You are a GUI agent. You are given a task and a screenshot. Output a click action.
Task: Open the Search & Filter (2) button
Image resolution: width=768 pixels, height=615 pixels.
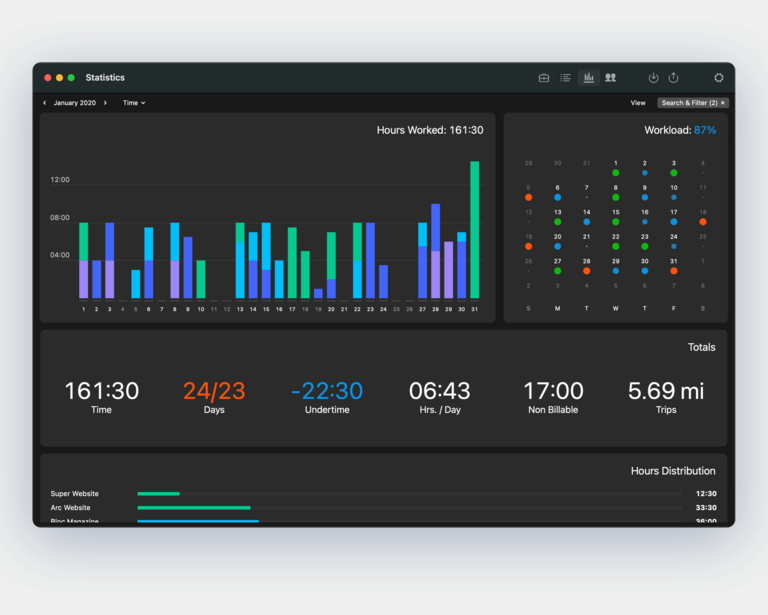[688, 103]
